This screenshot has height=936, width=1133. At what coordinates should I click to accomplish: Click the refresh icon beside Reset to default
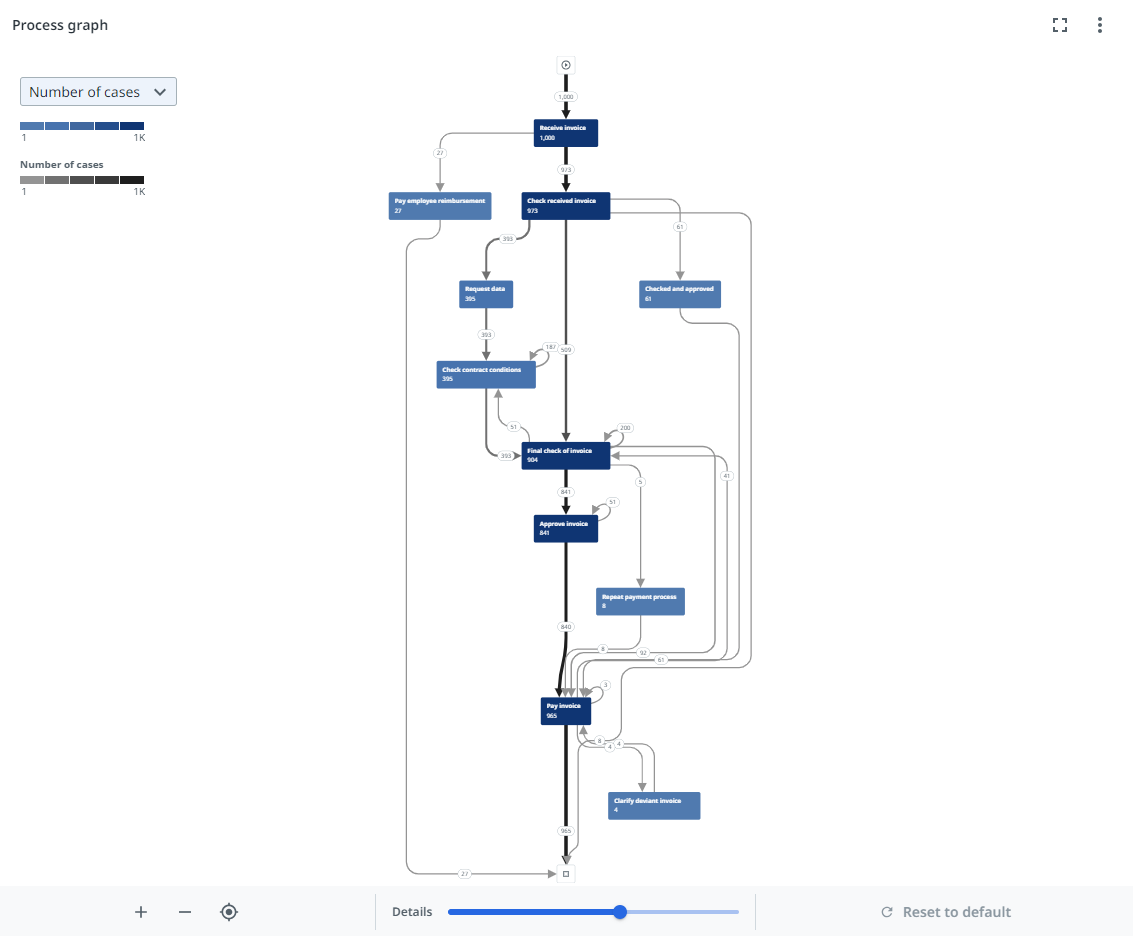point(887,912)
